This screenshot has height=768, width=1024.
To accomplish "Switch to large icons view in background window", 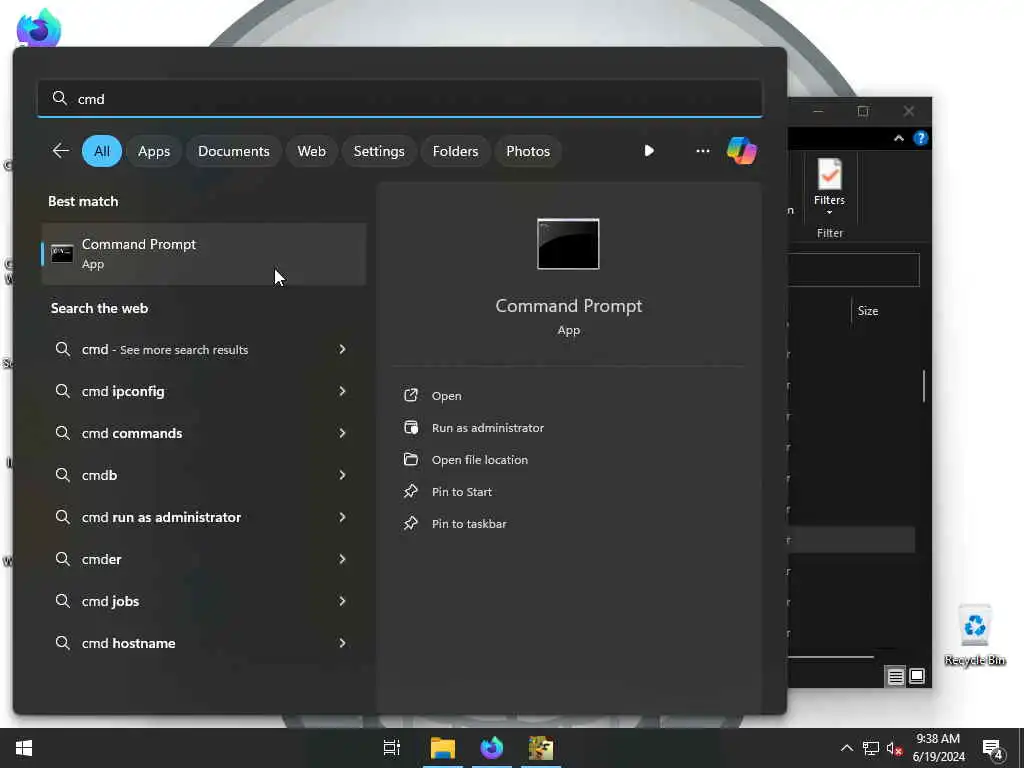I will (x=917, y=677).
